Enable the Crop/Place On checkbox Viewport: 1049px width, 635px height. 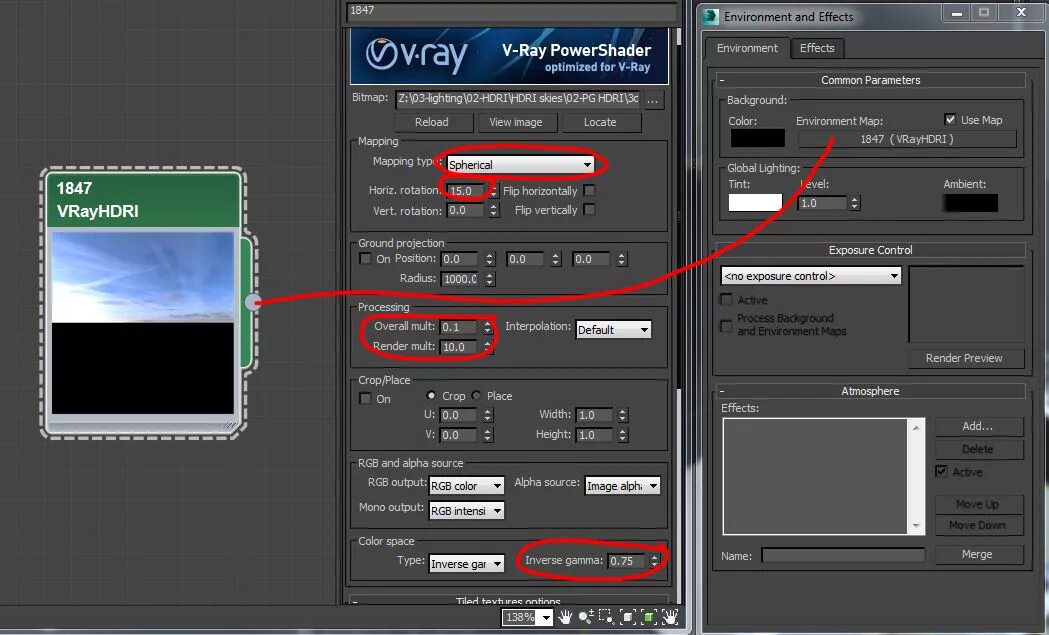pos(365,398)
